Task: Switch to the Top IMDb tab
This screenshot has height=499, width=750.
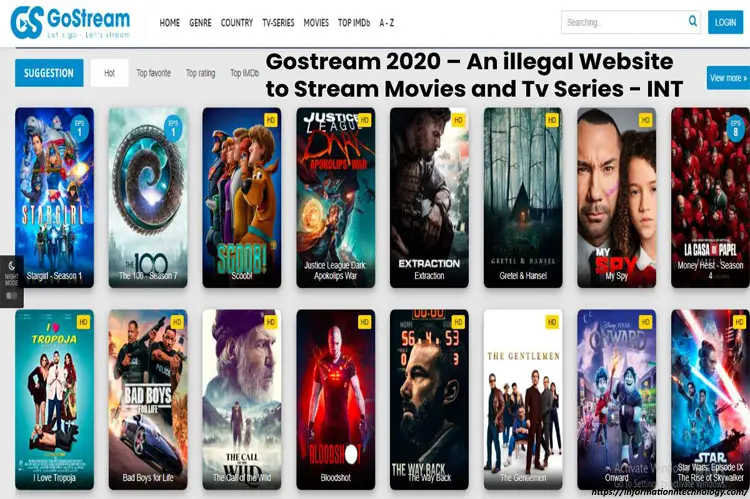Action: [244, 73]
